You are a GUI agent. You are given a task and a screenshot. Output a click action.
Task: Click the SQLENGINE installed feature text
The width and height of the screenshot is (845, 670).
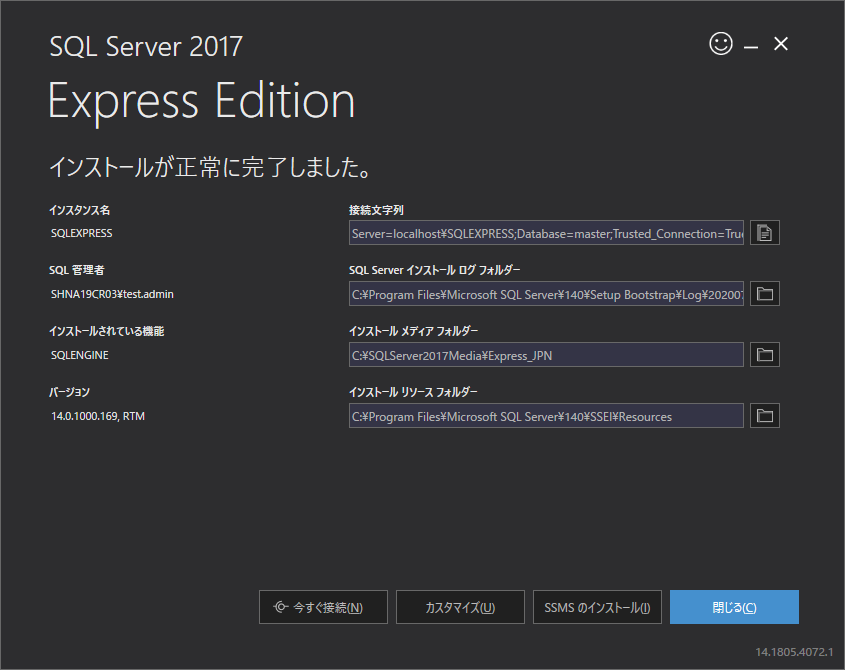[80, 355]
